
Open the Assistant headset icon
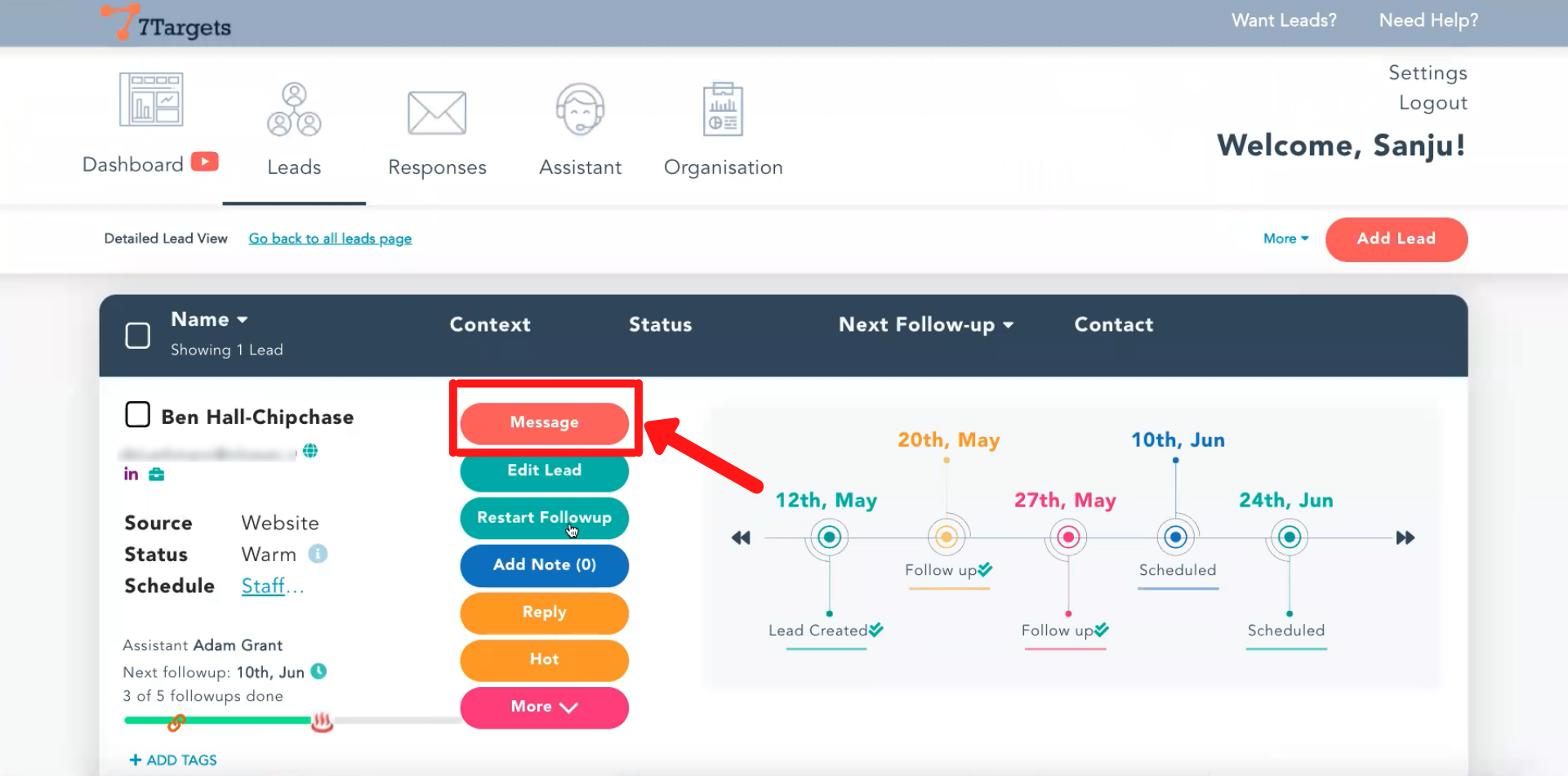click(580, 110)
